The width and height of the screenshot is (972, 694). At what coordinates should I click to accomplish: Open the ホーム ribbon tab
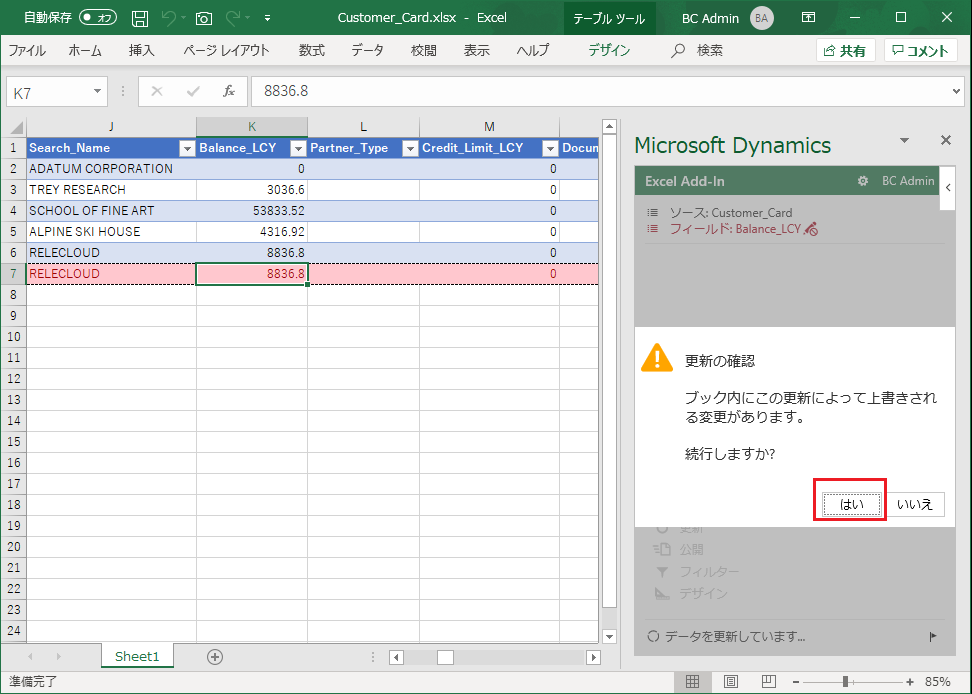pos(85,51)
